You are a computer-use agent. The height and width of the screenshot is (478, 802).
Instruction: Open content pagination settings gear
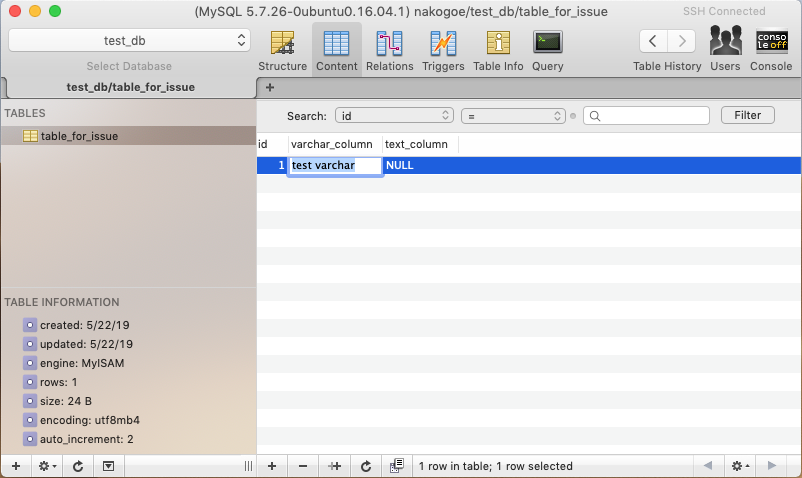pos(740,466)
